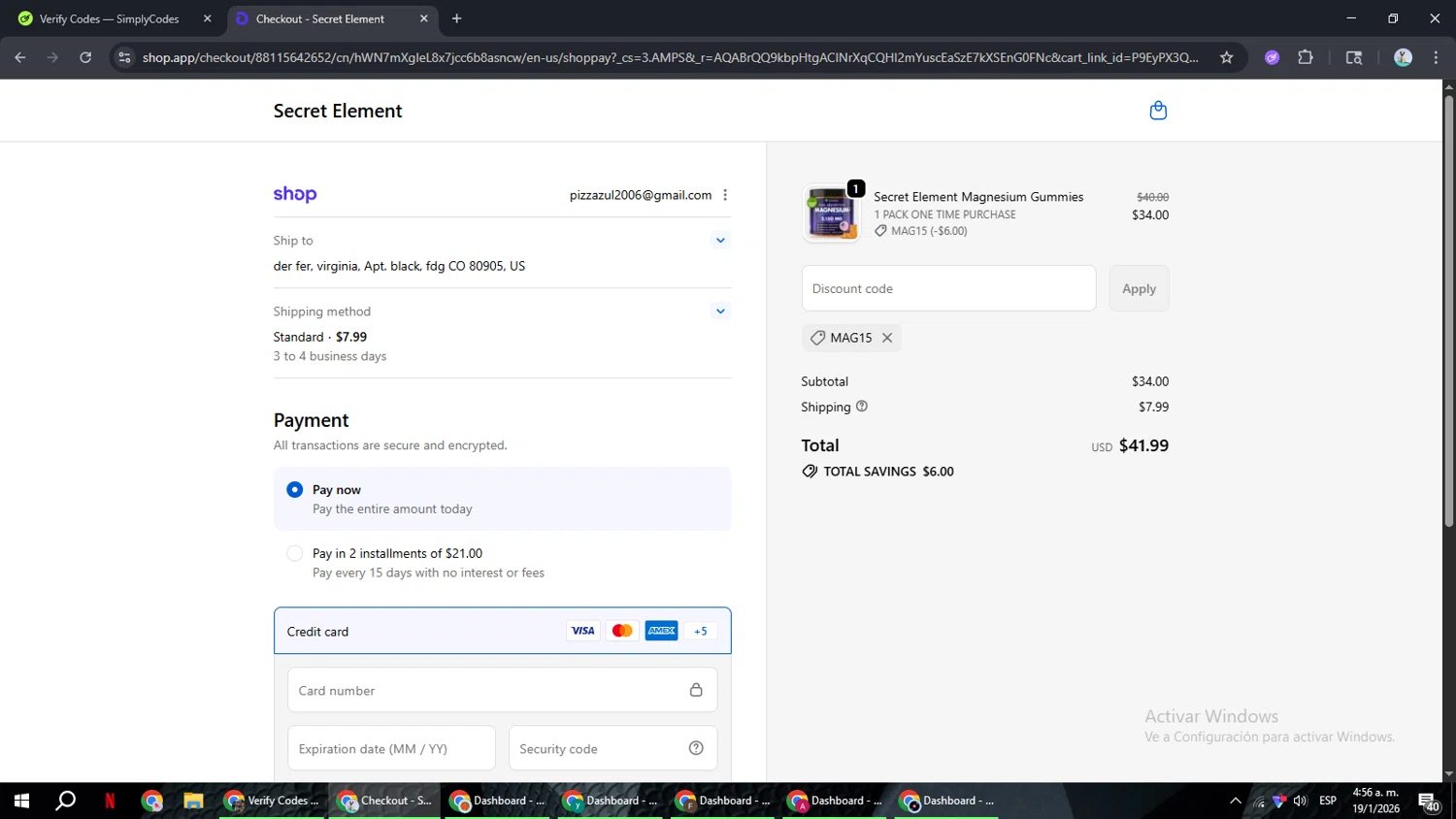Apply the discount code

click(x=1139, y=288)
